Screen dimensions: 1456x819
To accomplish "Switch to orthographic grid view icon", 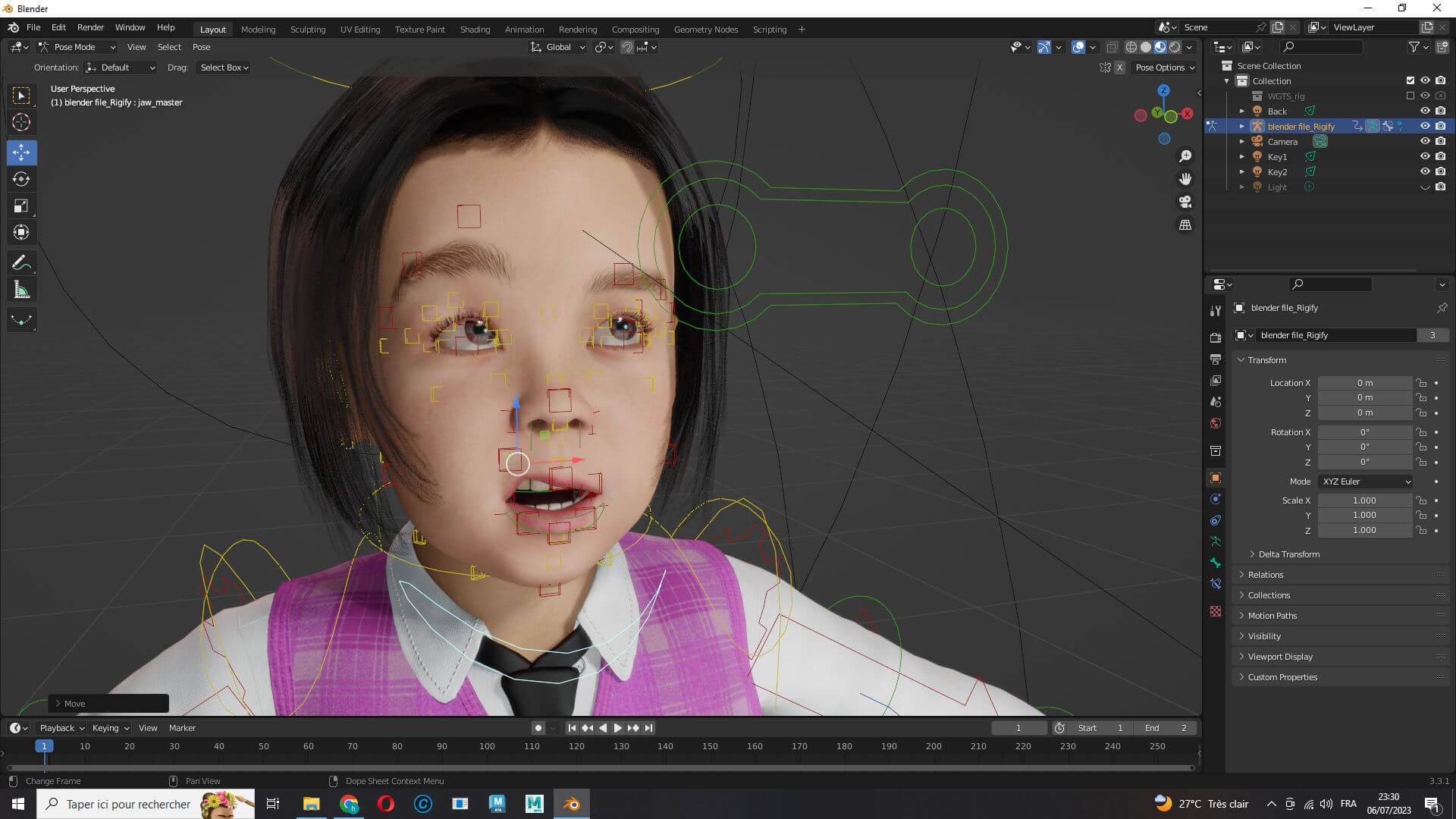I will (x=1185, y=225).
